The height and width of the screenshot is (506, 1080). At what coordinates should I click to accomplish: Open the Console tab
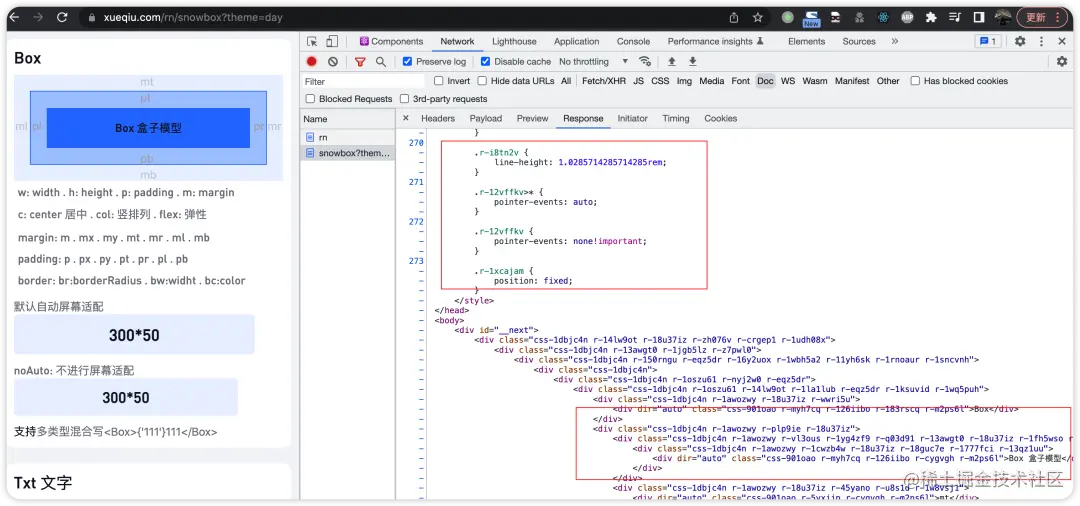tap(633, 41)
